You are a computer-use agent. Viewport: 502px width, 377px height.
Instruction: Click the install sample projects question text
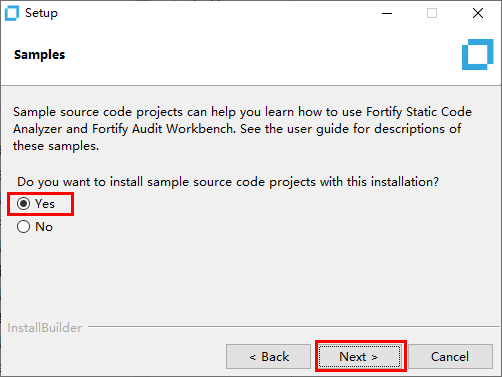click(x=228, y=182)
